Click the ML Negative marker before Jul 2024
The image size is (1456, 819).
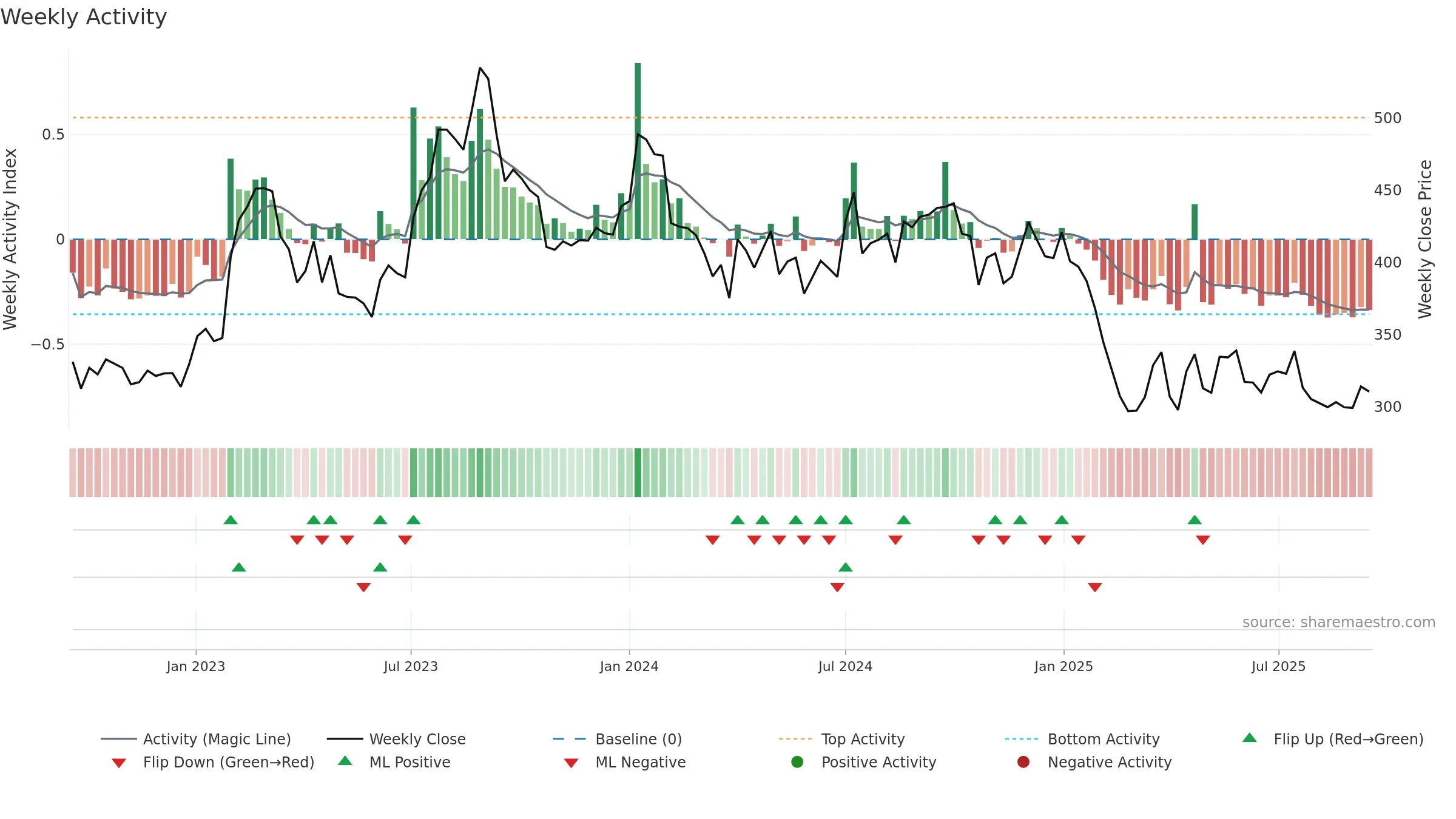click(x=837, y=587)
